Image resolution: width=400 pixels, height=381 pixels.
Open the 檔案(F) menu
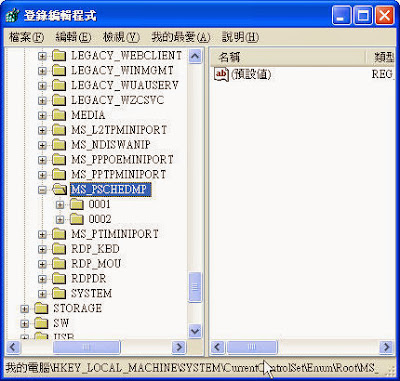(26, 37)
